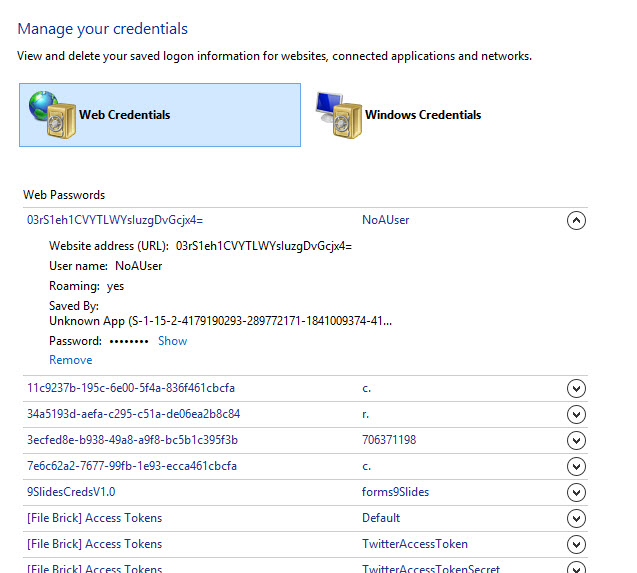Click the "c." user name in 7e6c62a2 row
637x573 pixels.
coord(366,467)
